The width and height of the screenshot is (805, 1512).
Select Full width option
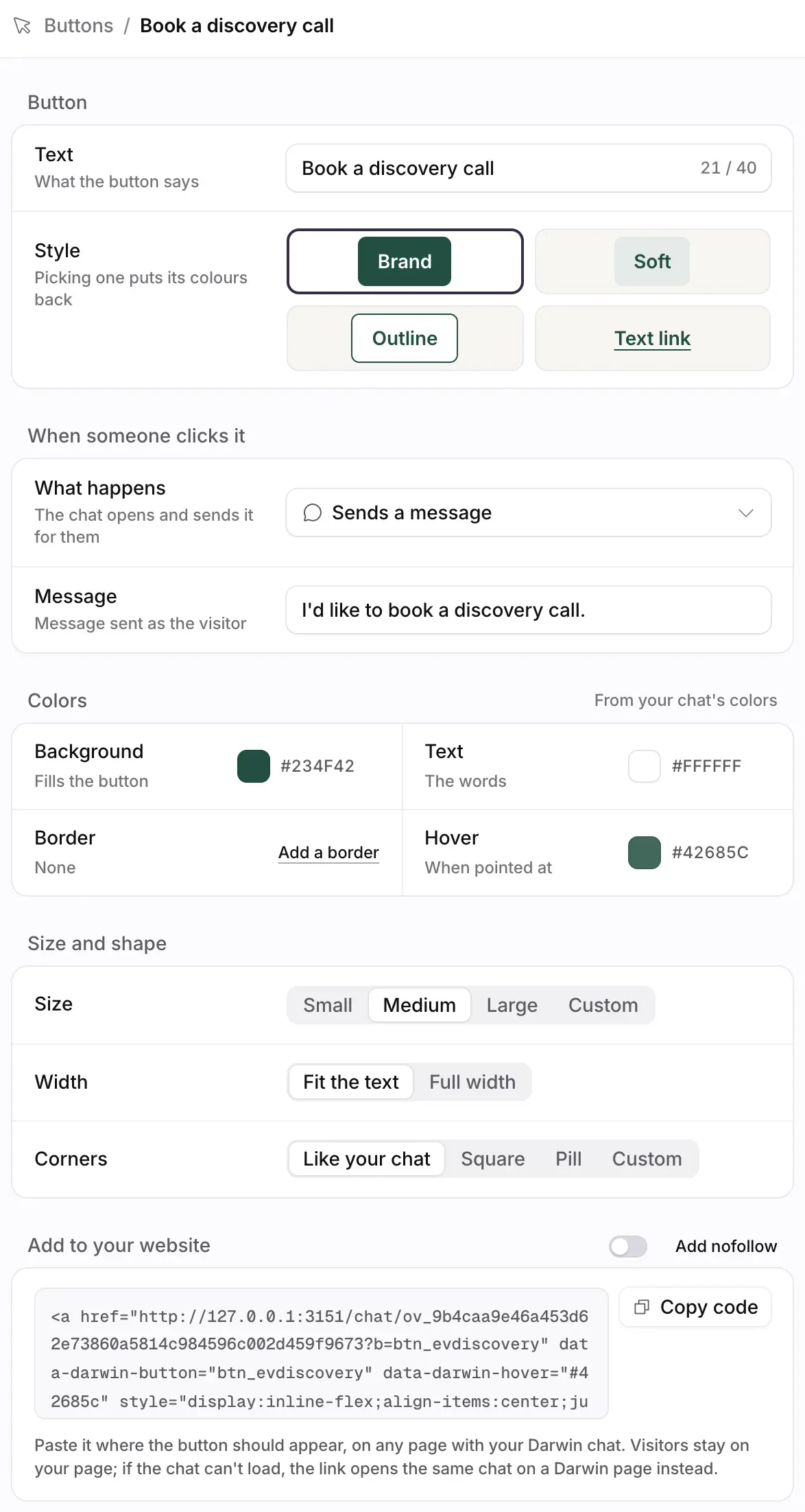(472, 1082)
